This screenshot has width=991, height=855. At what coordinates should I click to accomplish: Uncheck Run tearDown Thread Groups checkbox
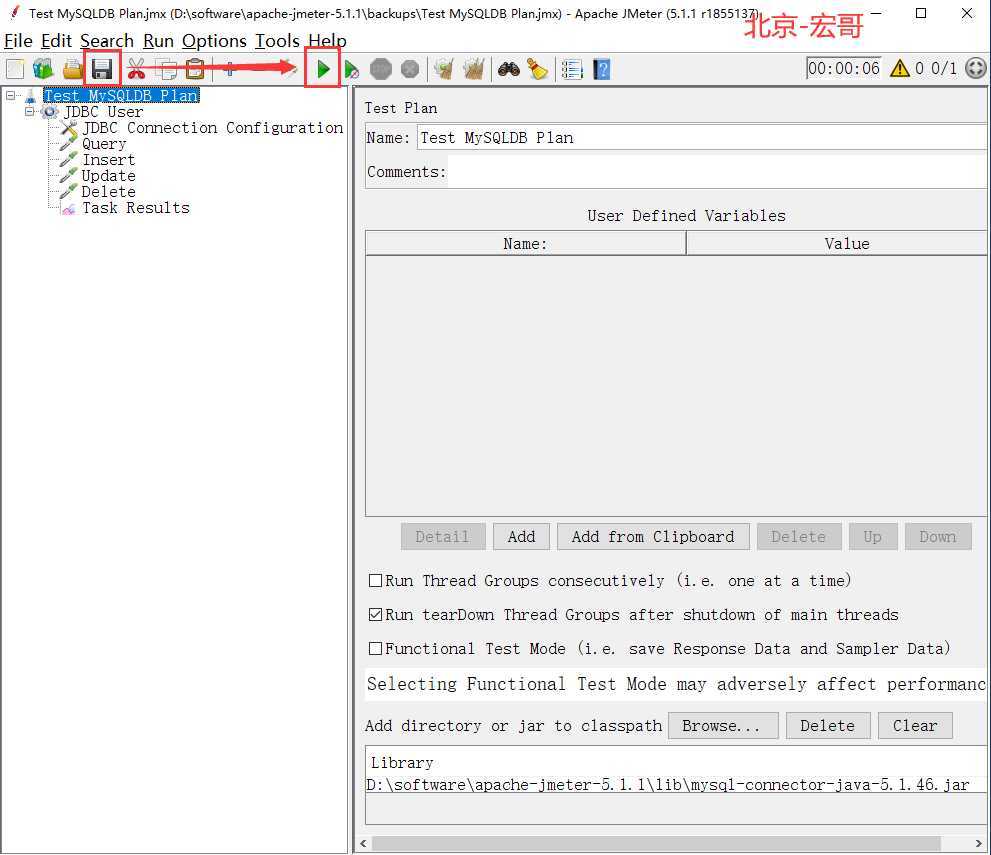point(375,615)
